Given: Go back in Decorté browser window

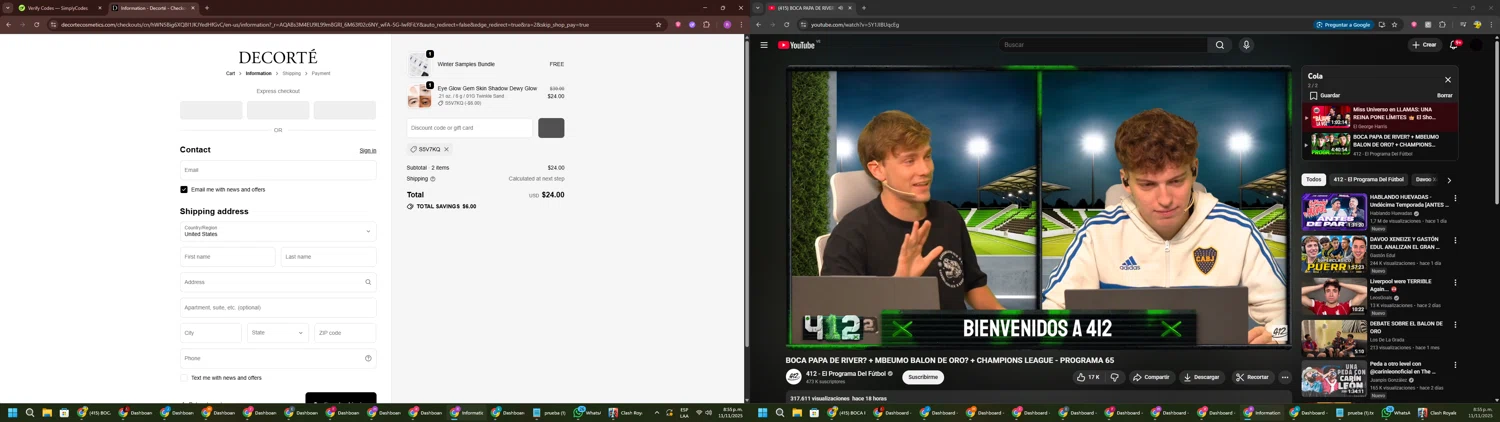Looking at the screenshot, I should point(8,24).
